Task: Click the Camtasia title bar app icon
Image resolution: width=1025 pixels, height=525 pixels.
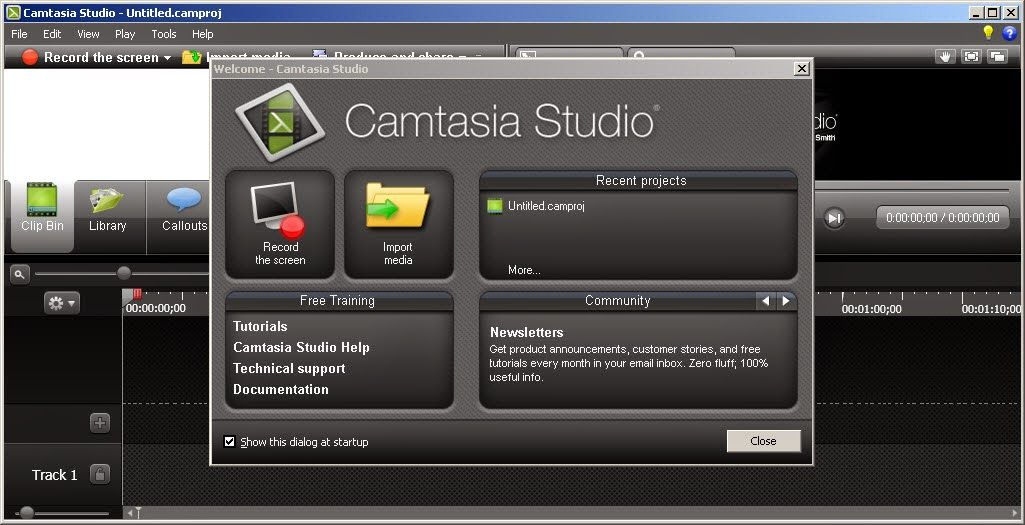Action: click(12, 12)
